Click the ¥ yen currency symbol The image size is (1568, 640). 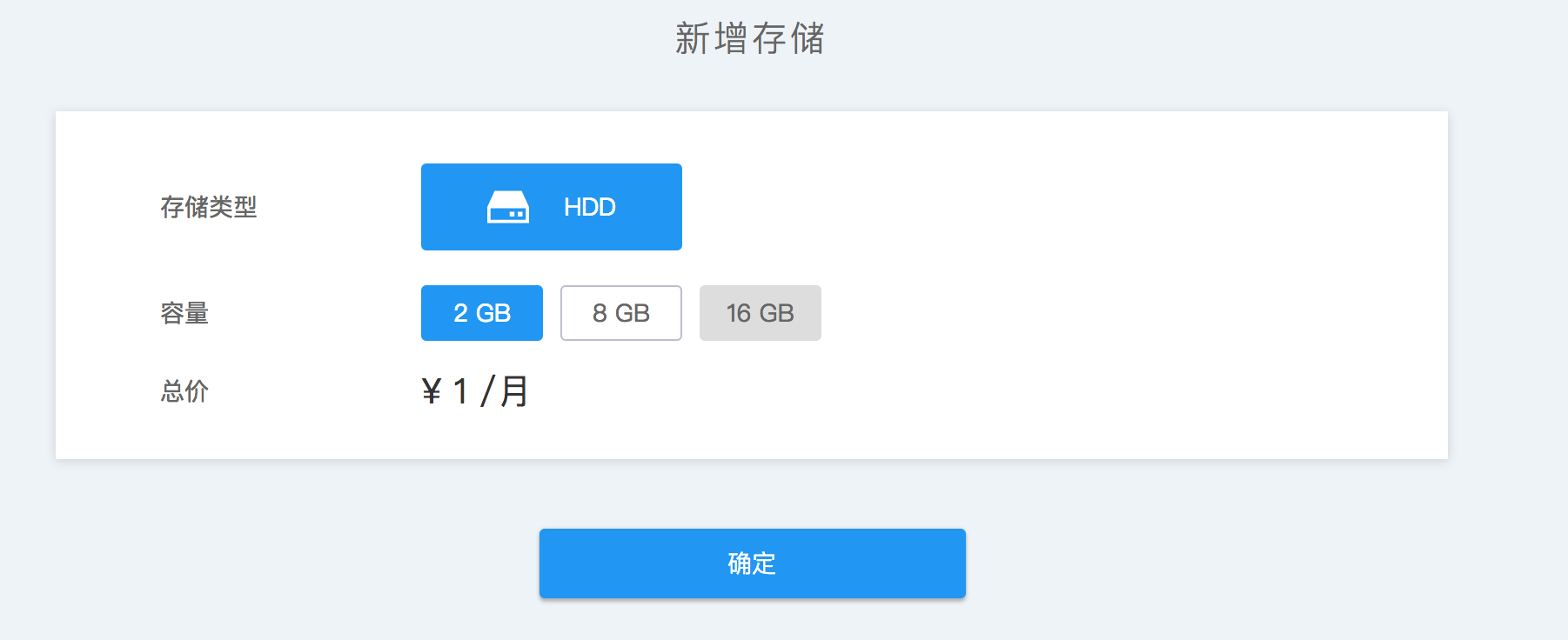point(432,391)
